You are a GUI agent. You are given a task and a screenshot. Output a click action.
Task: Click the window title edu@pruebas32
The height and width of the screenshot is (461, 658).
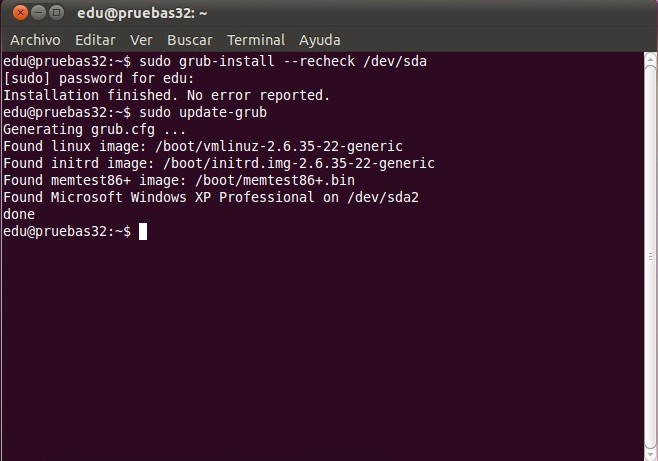[x=142, y=13]
